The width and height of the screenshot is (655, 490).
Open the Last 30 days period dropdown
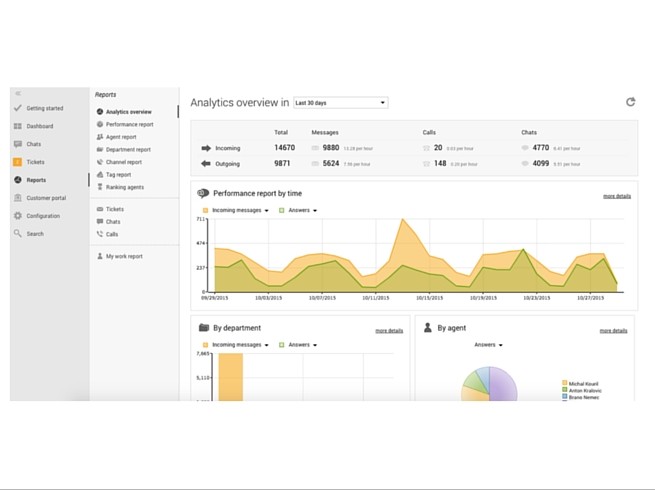tap(341, 103)
